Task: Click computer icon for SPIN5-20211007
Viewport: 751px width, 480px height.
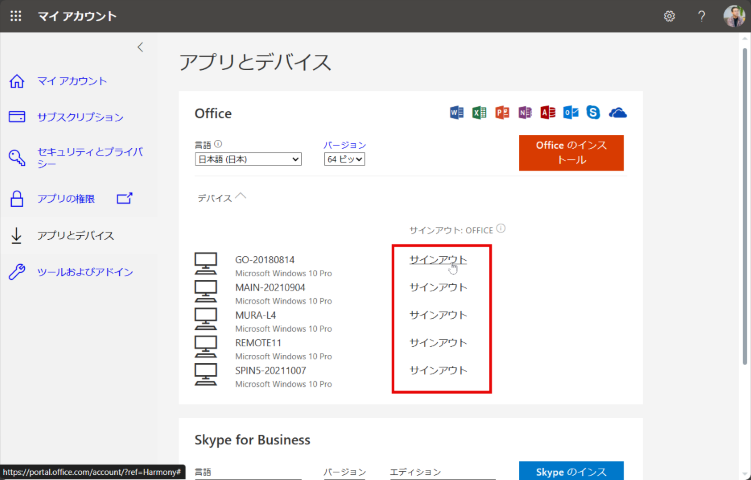Action: click(206, 375)
